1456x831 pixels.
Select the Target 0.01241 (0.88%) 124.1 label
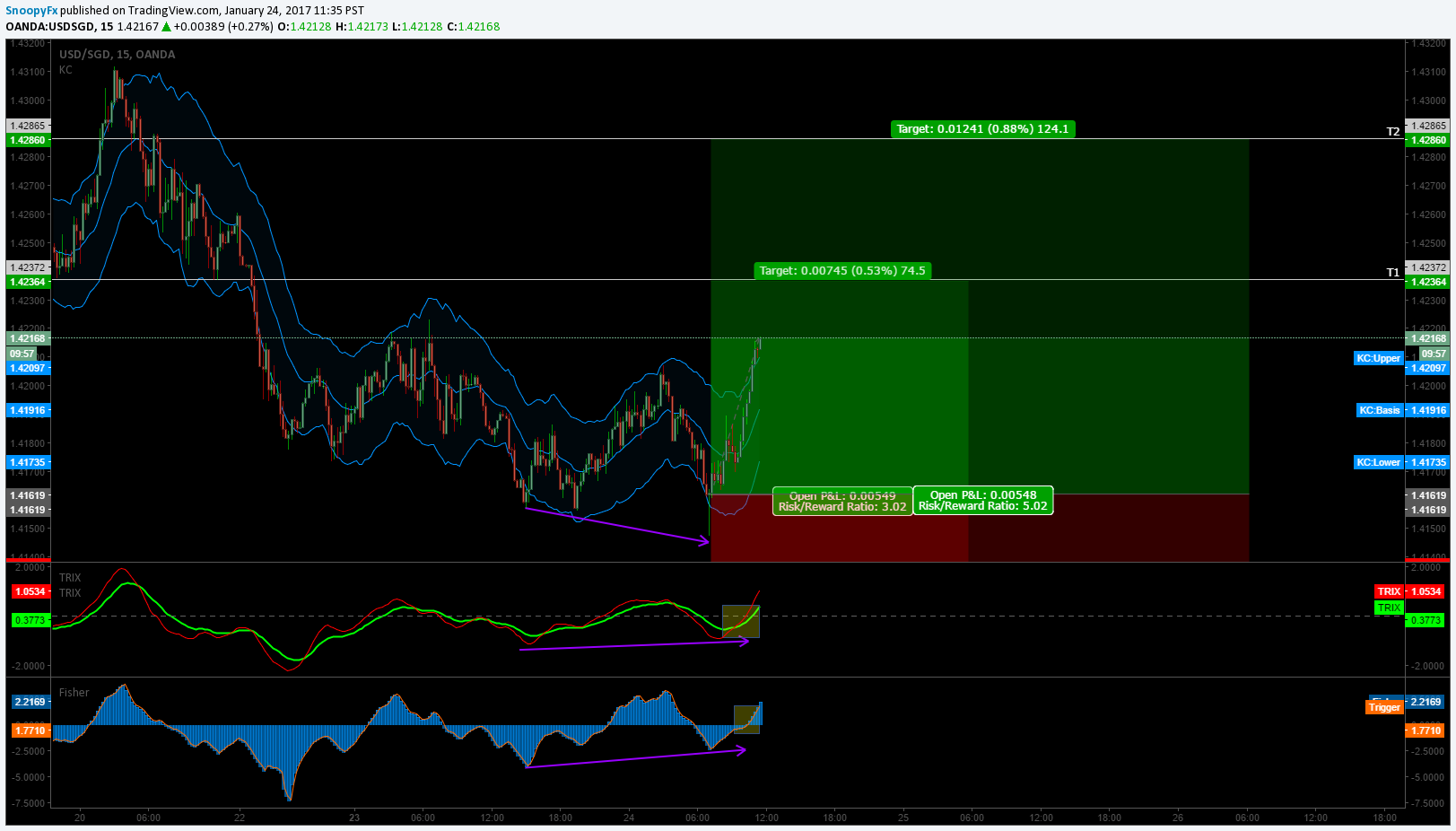coord(983,129)
